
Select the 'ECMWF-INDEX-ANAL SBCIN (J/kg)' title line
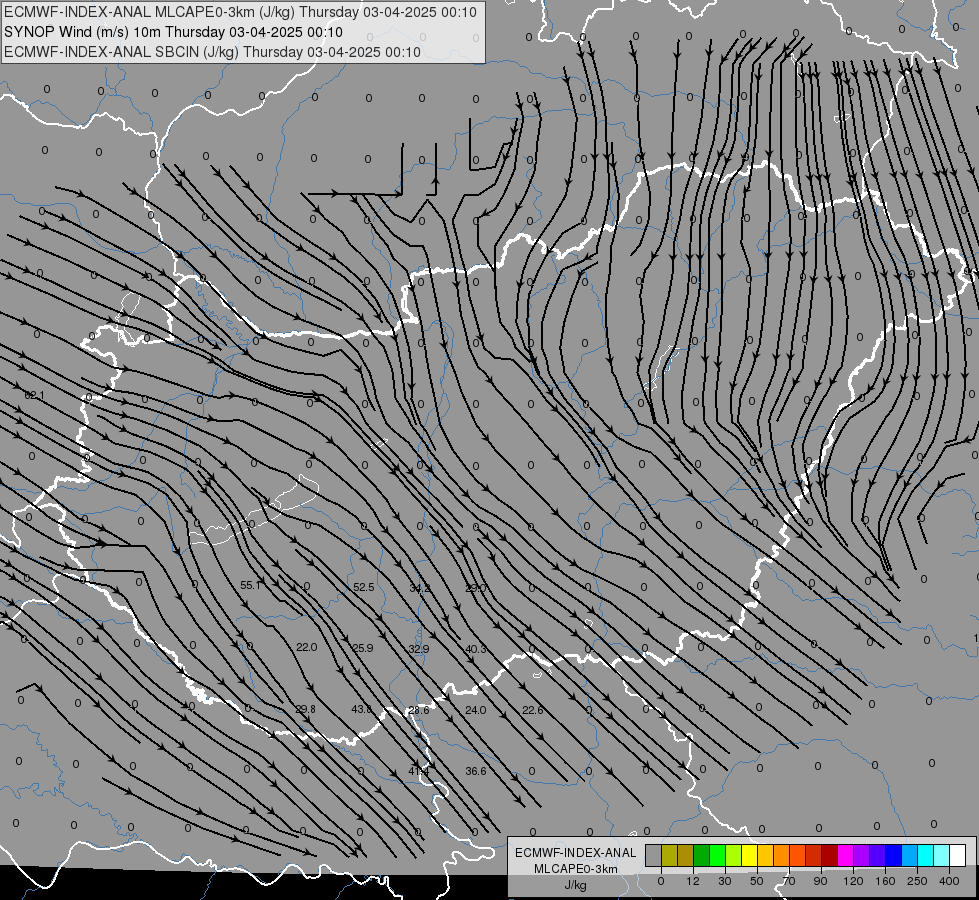pos(212,52)
